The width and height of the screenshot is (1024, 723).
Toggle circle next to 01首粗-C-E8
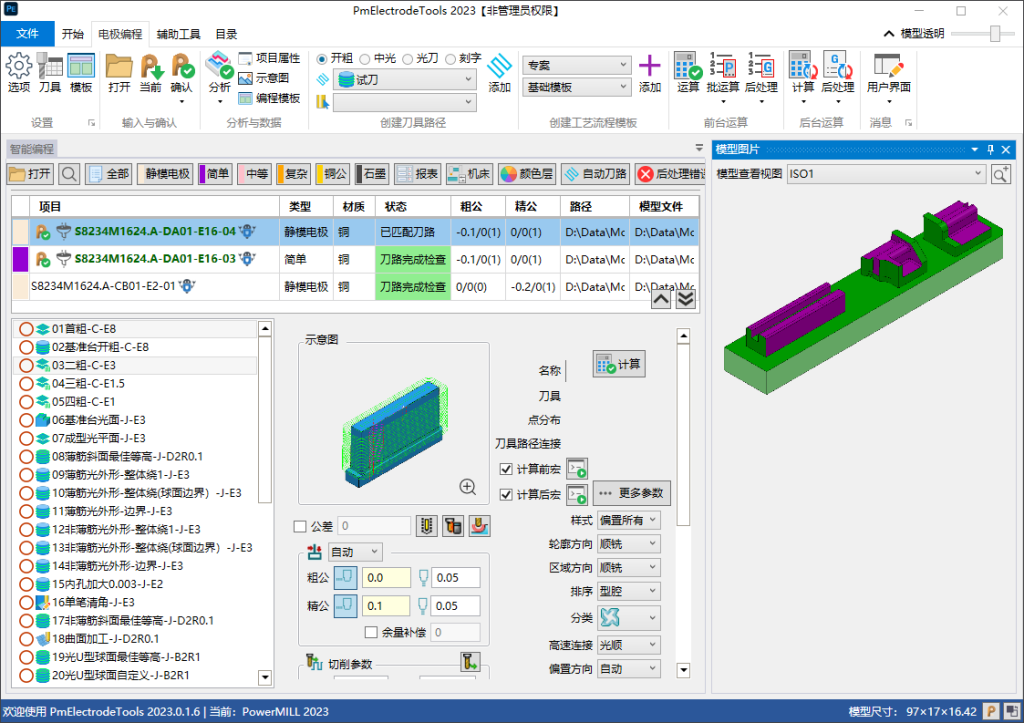26,329
